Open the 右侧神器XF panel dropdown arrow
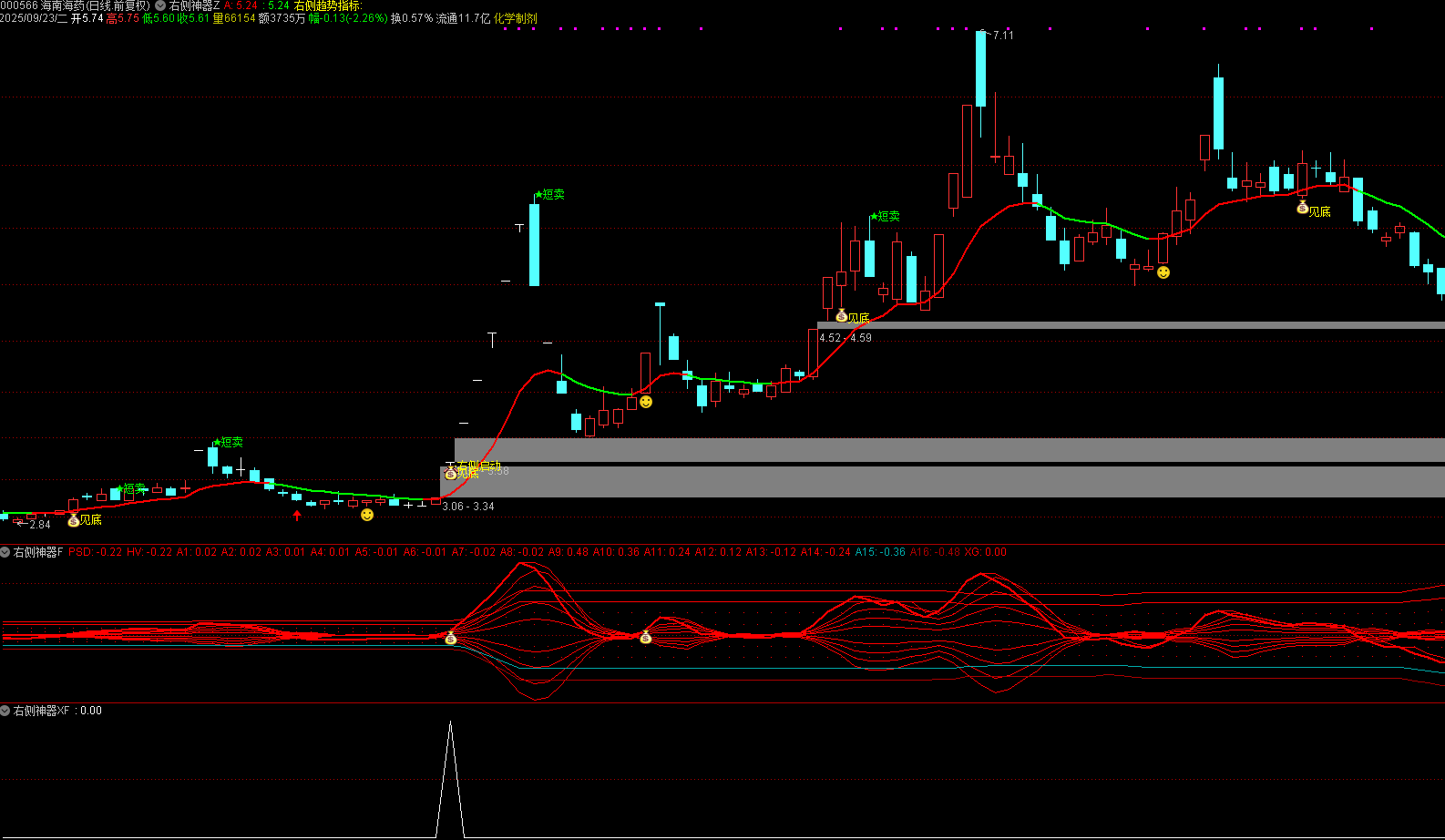The image size is (1445, 840). pos(5,711)
